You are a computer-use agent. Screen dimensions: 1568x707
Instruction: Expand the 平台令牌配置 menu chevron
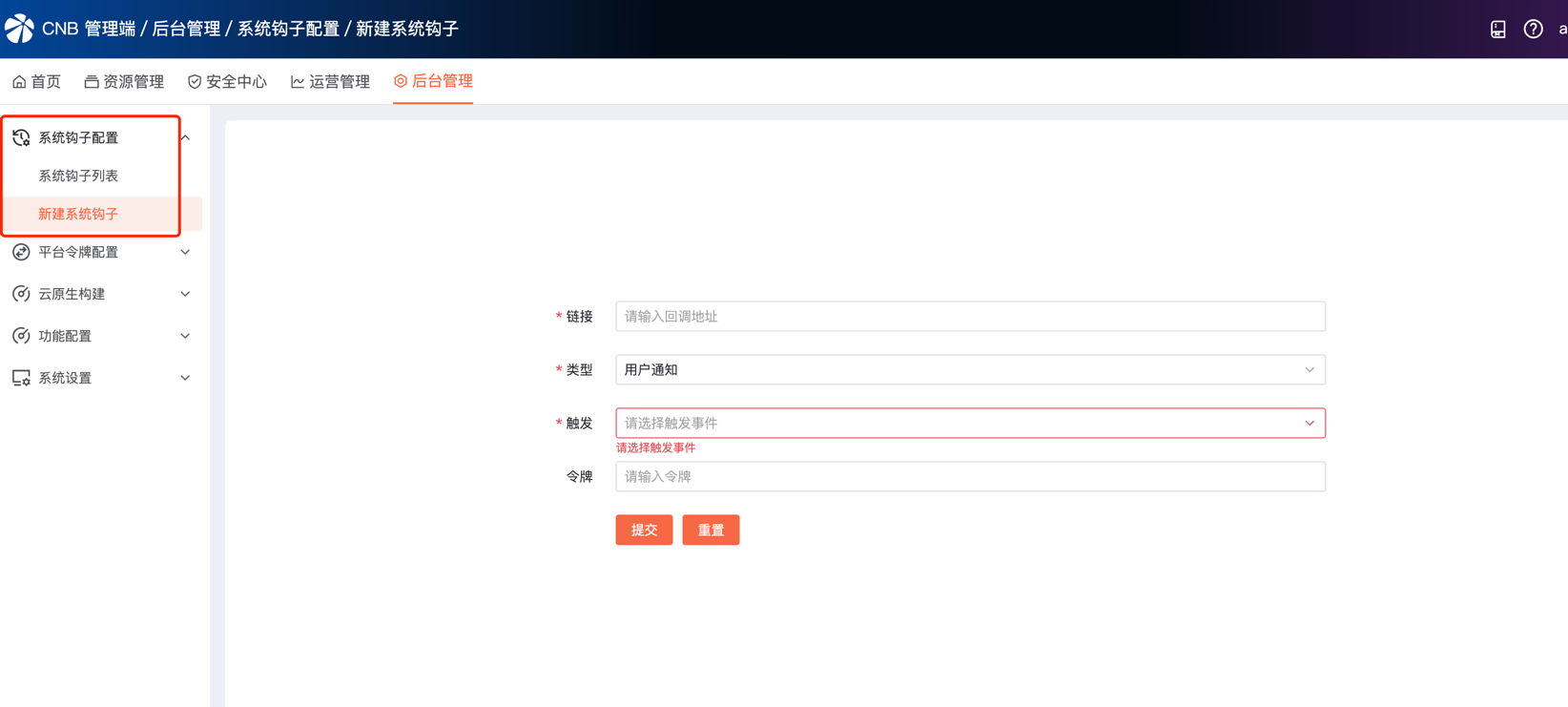[x=185, y=252]
